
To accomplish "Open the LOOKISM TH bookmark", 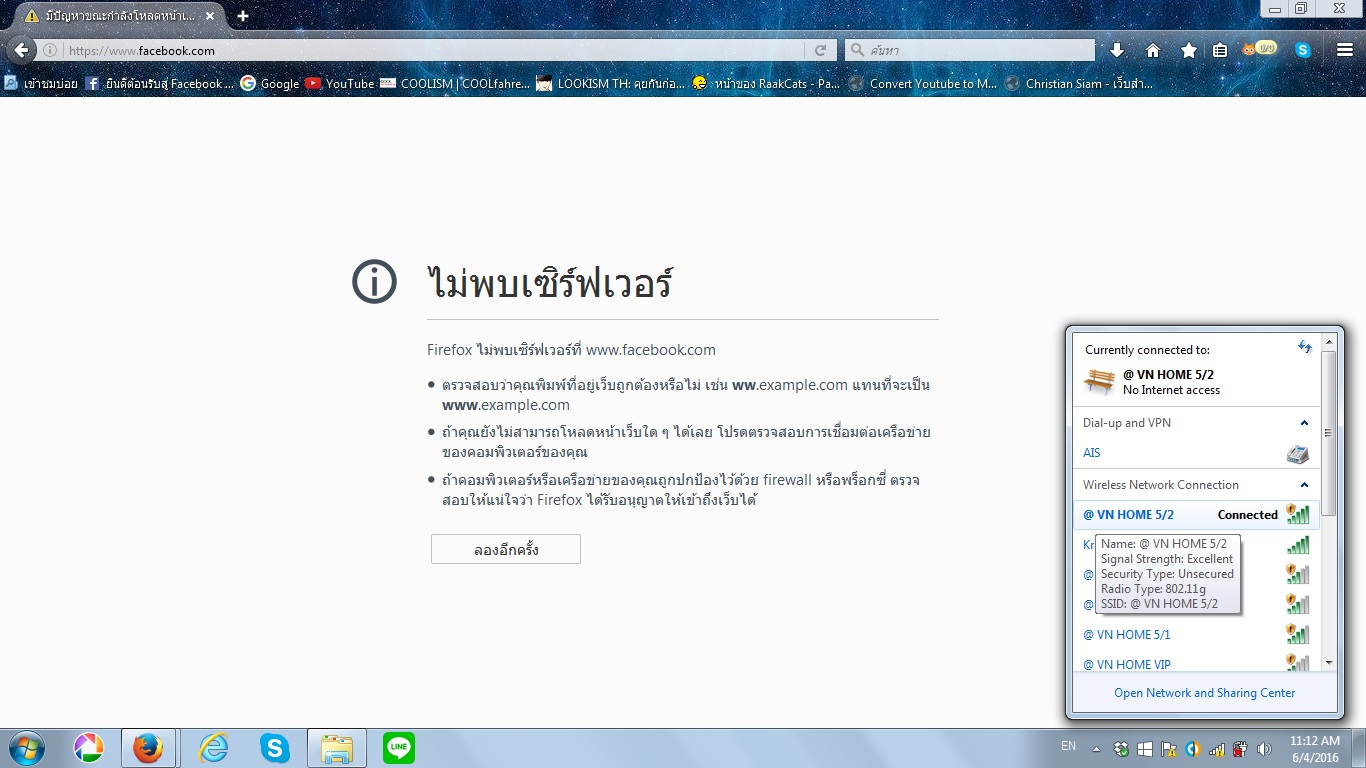I will click(x=611, y=84).
